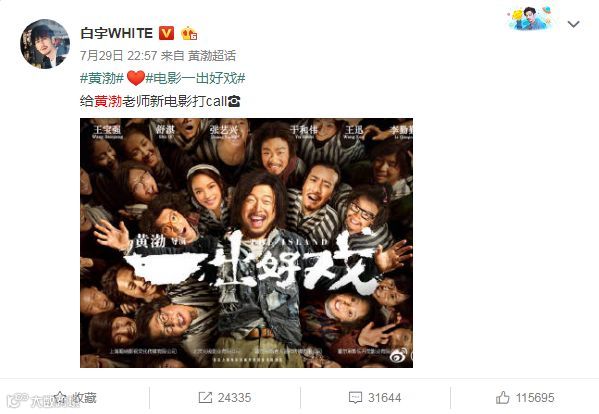Open the 黄渤超话 source link
Screen dimensions: 599x414
(212, 56)
